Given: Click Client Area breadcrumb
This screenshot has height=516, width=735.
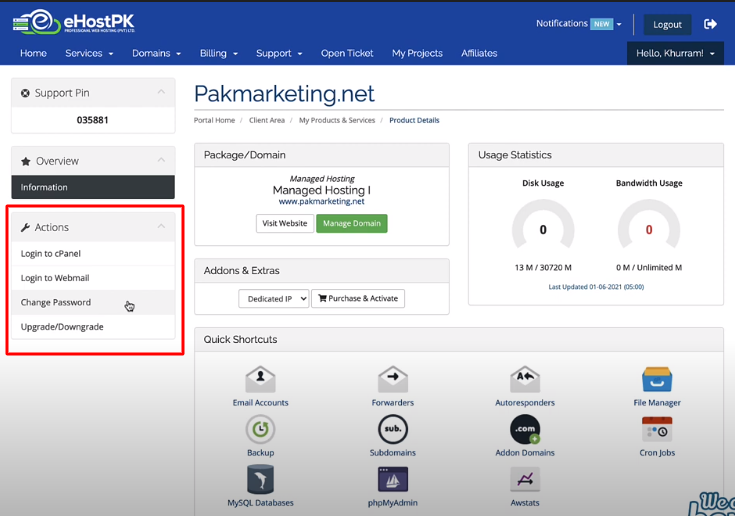Looking at the screenshot, I should pos(267,120).
